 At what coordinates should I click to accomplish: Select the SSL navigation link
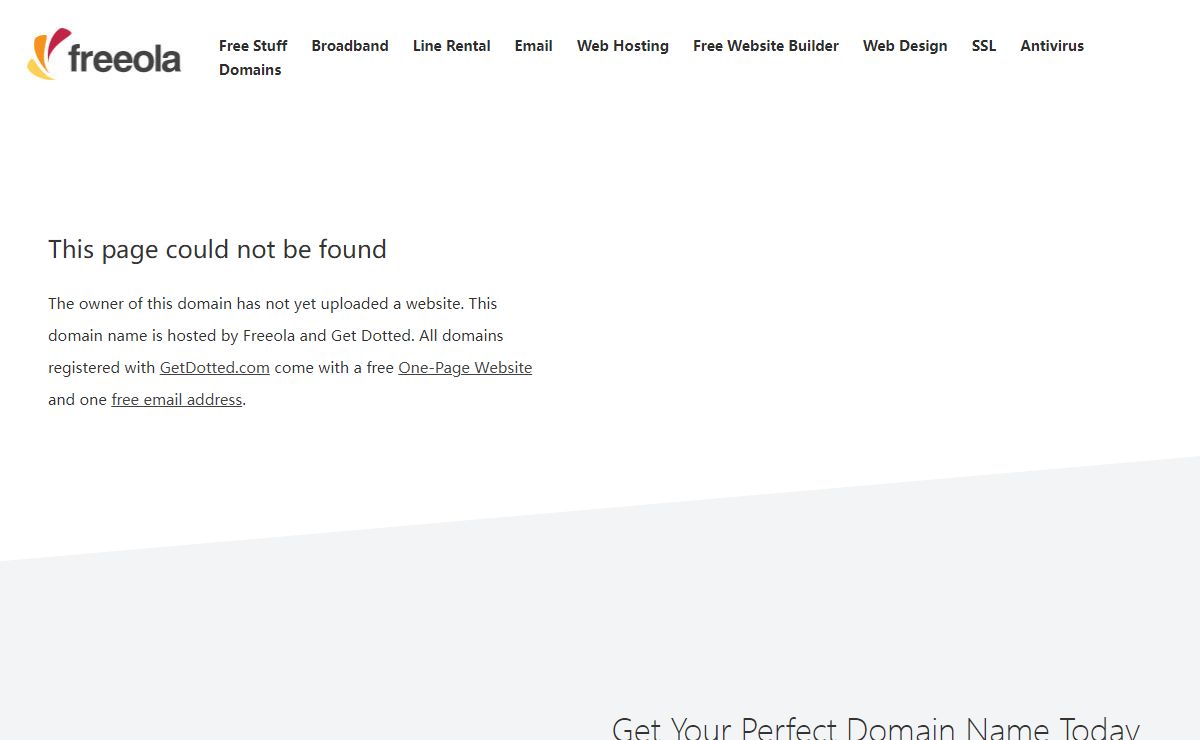click(984, 46)
